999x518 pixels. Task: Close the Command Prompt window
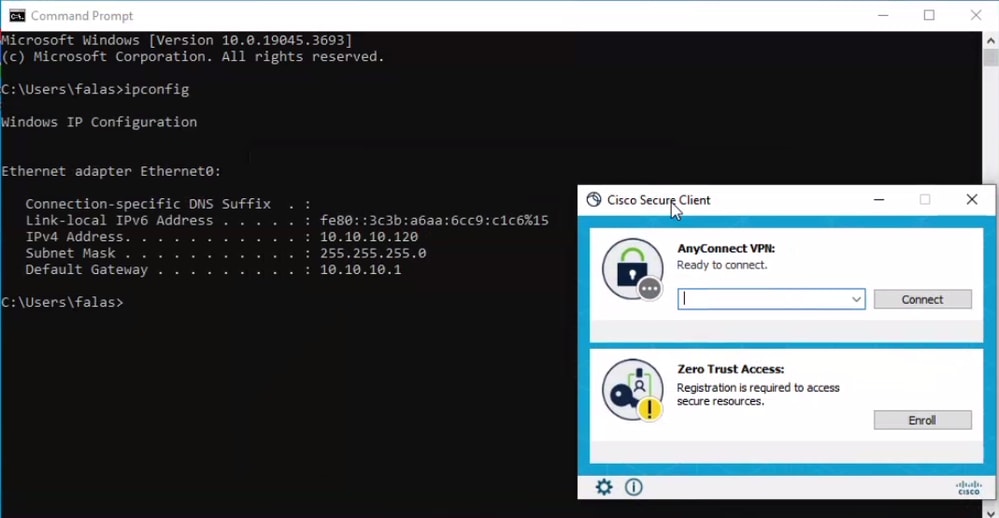[976, 15]
